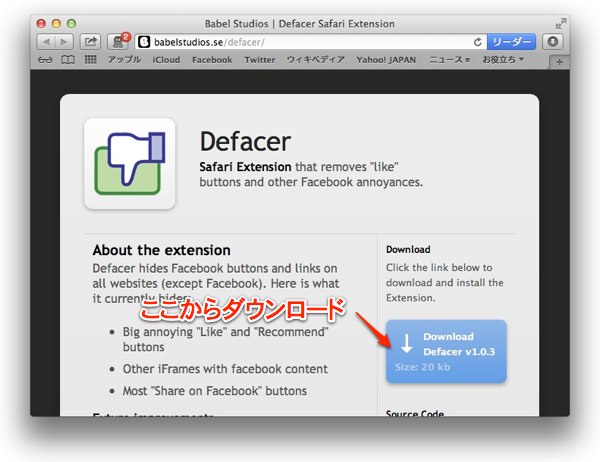Viewport: 600px width, 462px height.
Task: Click the 'Defacer' page heading
Action: coord(245,142)
